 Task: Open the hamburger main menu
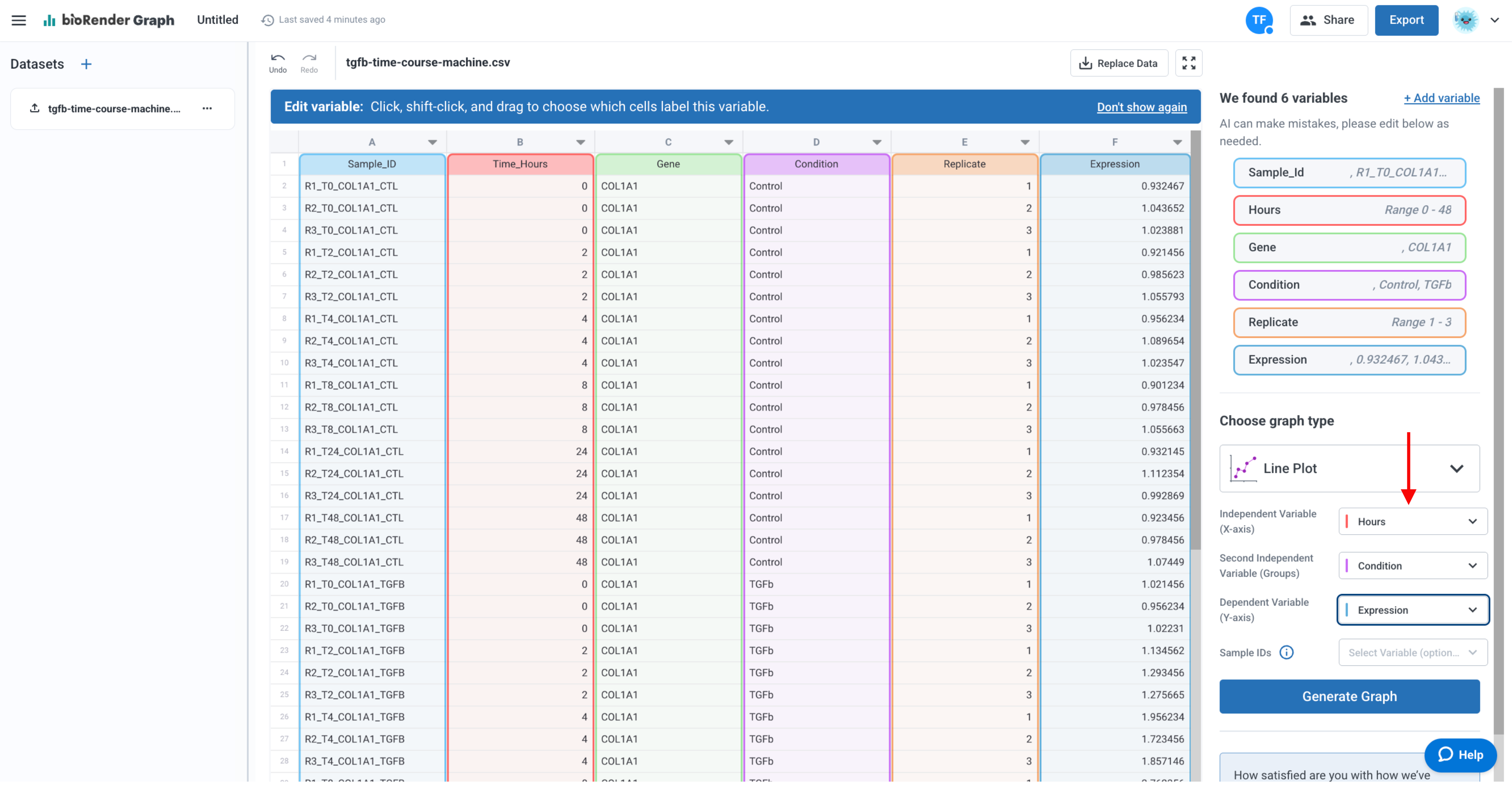(19, 20)
